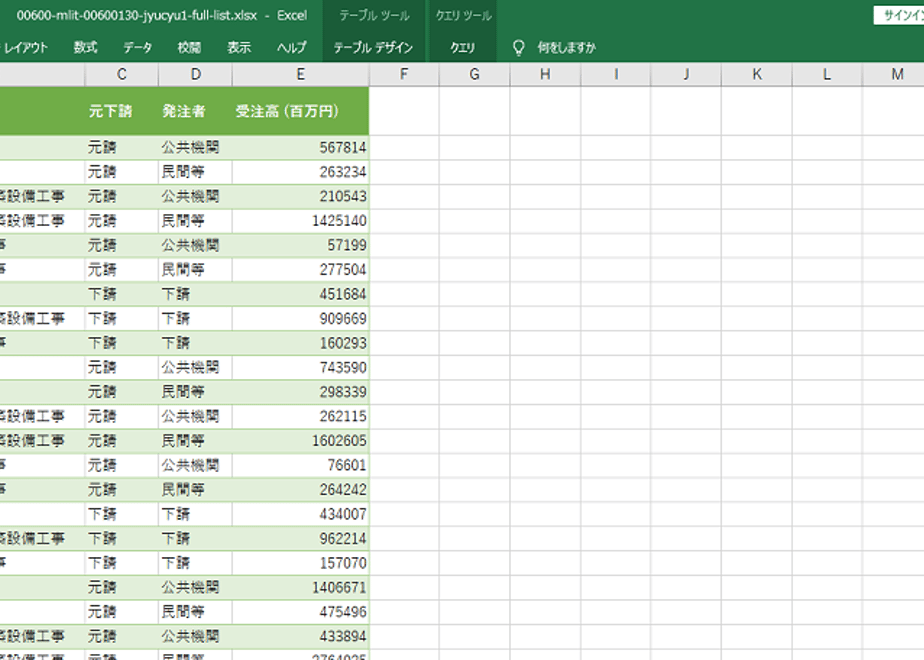The height and width of the screenshot is (660, 924).
Task: Click the cell showing 434007
Action: pyautogui.click(x=301, y=514)
